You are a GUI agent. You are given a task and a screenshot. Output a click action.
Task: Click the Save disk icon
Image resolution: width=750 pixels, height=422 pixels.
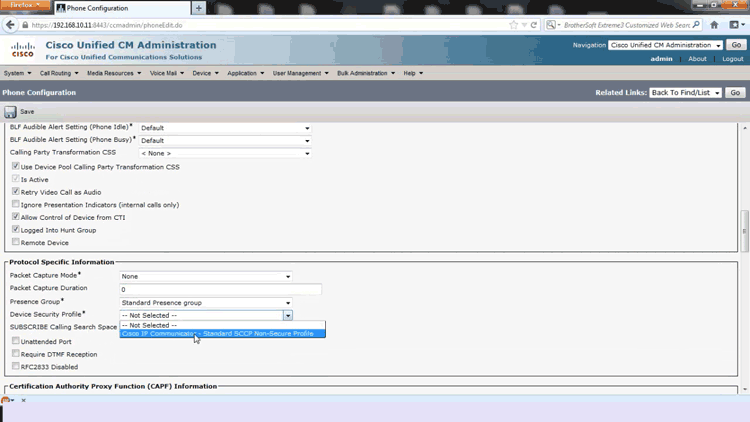point(10,112)
